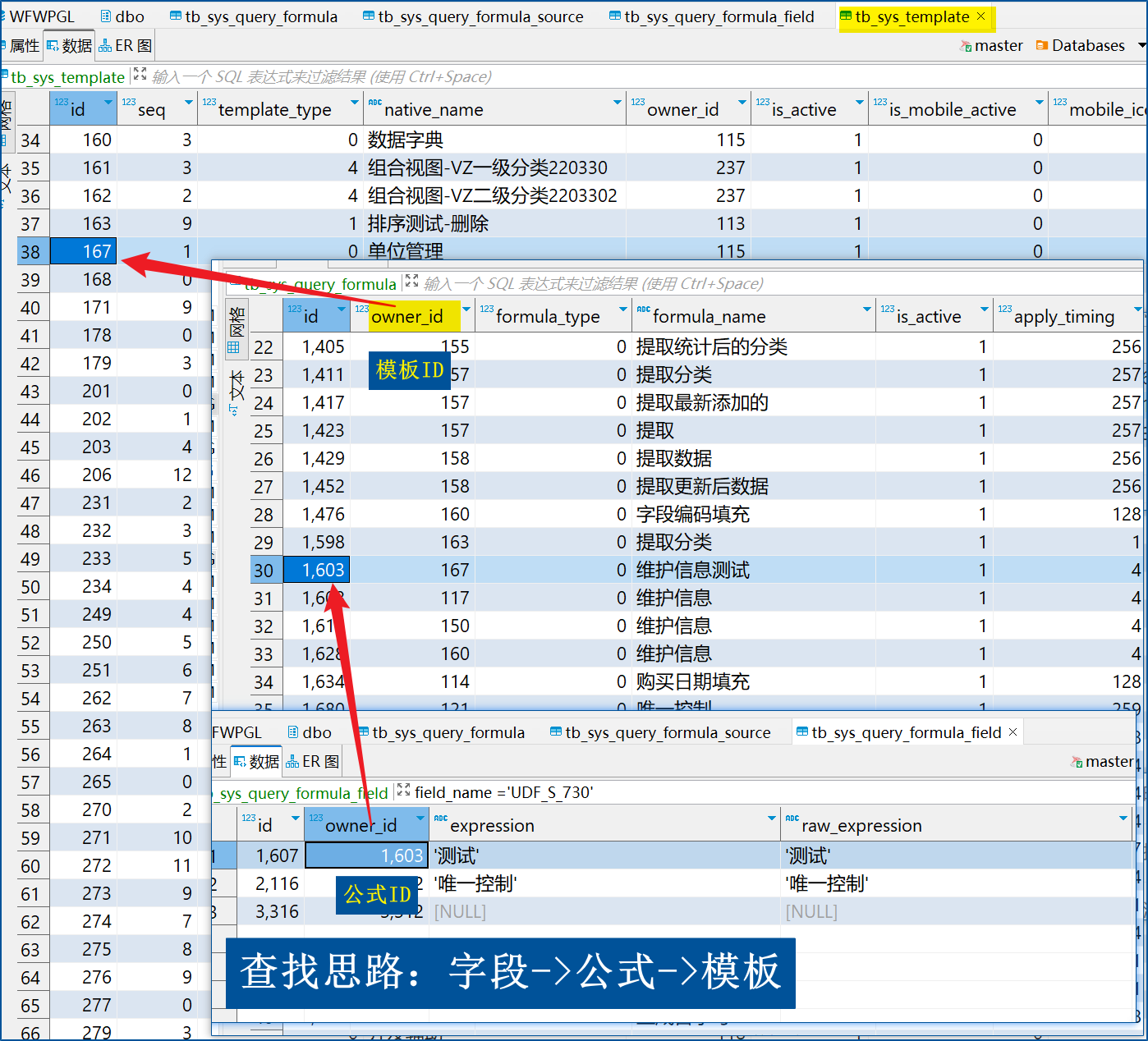
Task: Click dbo schema icon in lower window
Action: [x=293, y=732]
